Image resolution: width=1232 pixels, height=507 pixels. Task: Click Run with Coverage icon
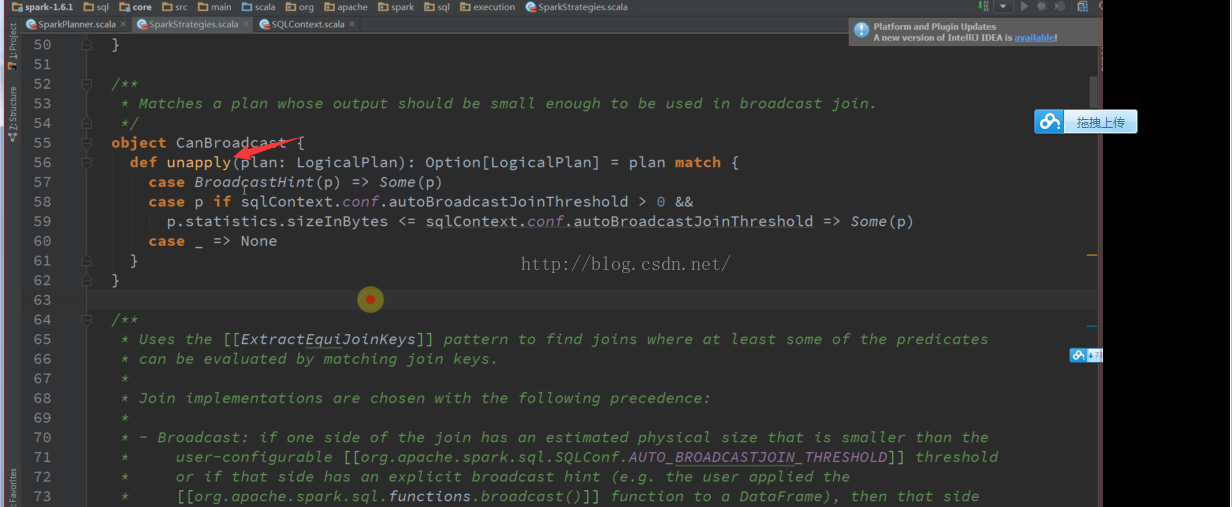point(1060,6)
